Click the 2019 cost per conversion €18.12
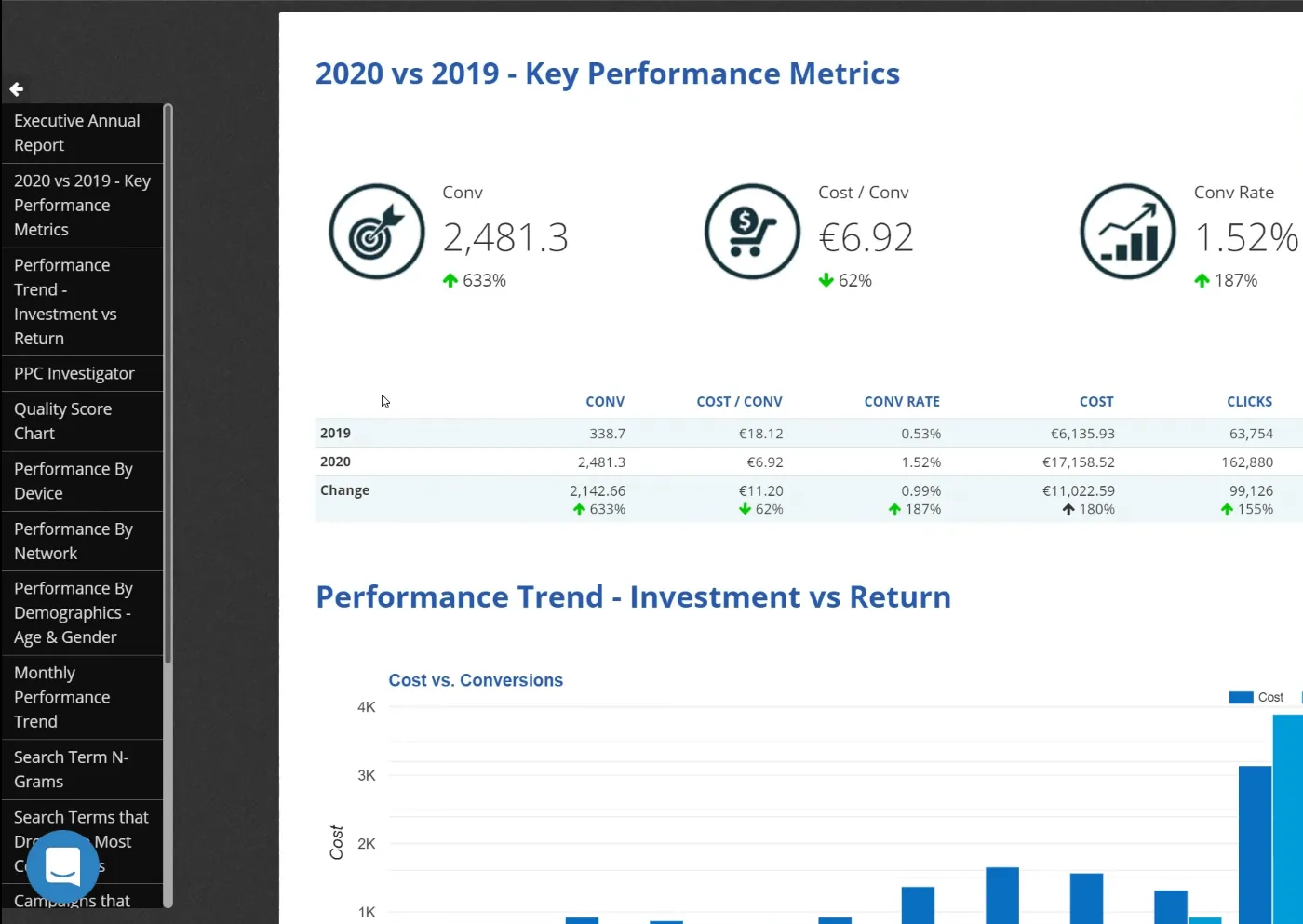 [x=761, y=434]
